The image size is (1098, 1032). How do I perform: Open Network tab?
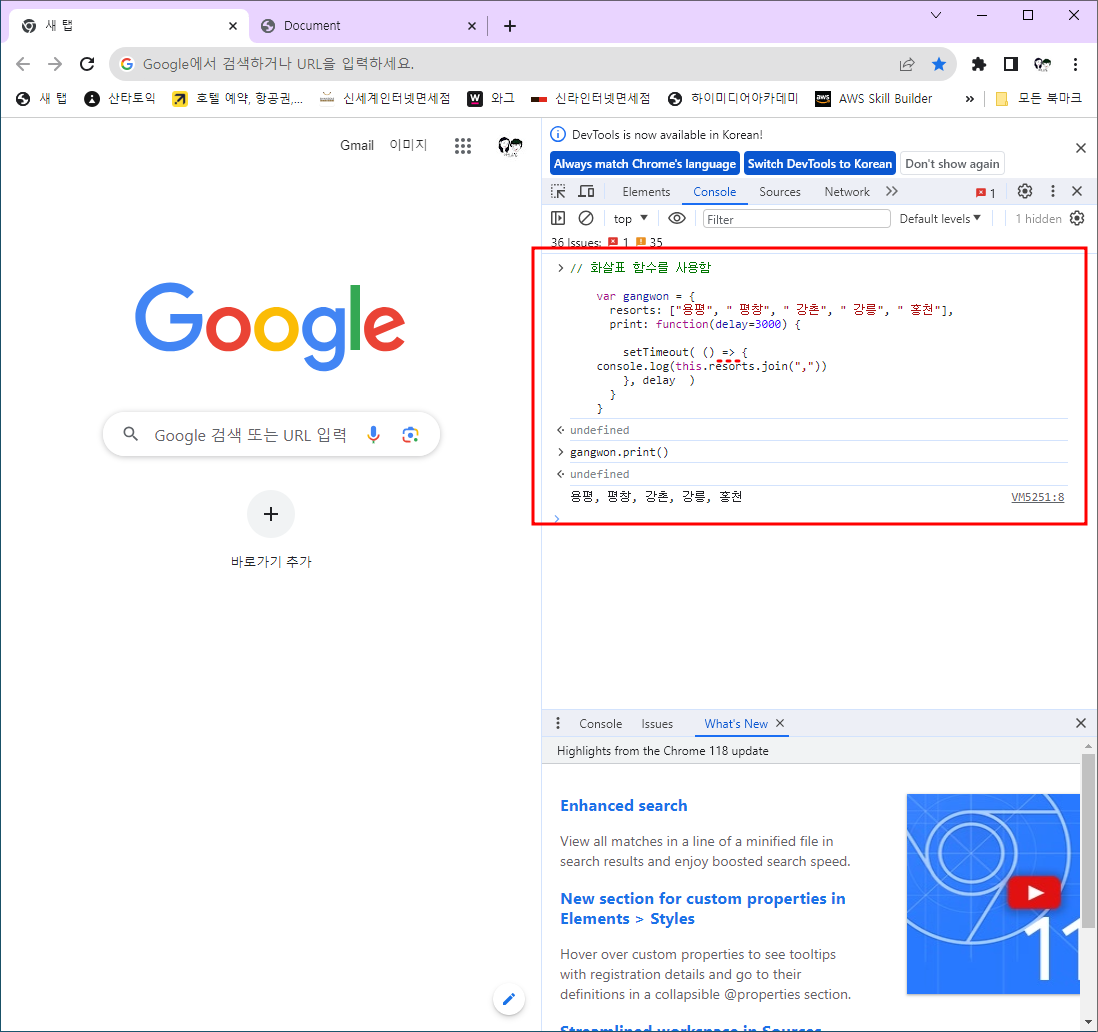[847, 192]
